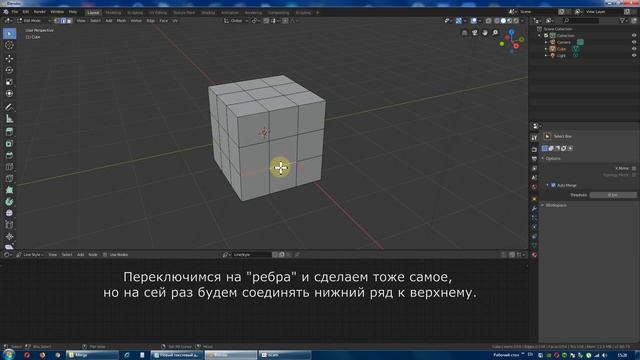Select the Select Box tool in toolbar

[x=9, y=33]
